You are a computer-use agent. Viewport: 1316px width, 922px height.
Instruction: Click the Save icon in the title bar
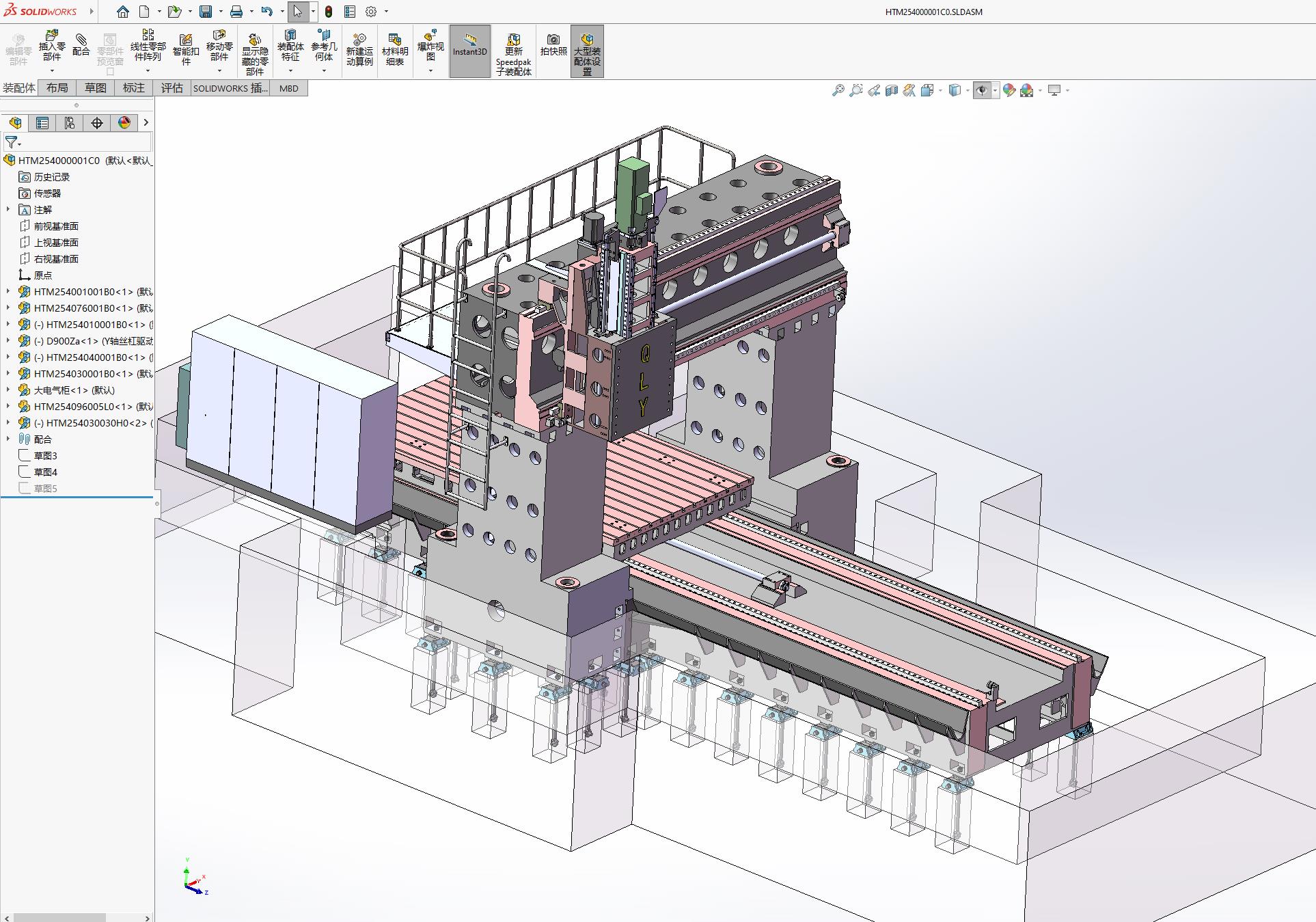tap(206, 12)
